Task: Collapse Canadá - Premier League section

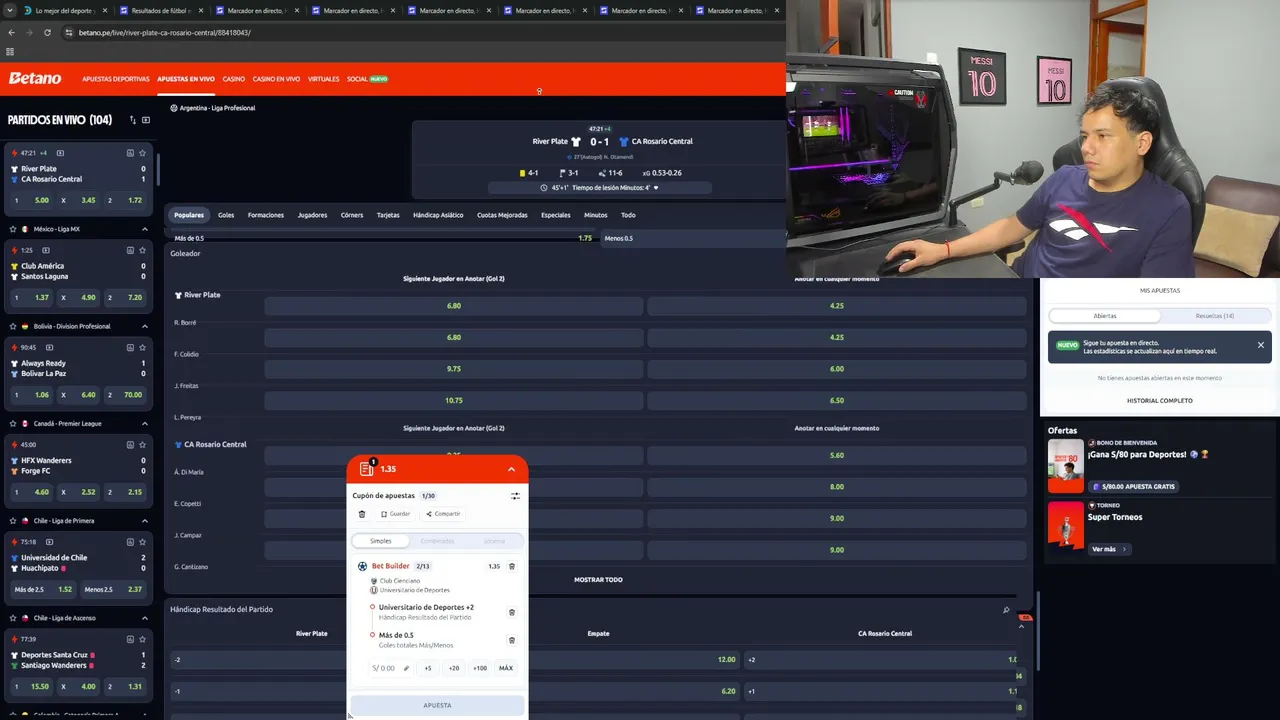Action: point(145,423)
